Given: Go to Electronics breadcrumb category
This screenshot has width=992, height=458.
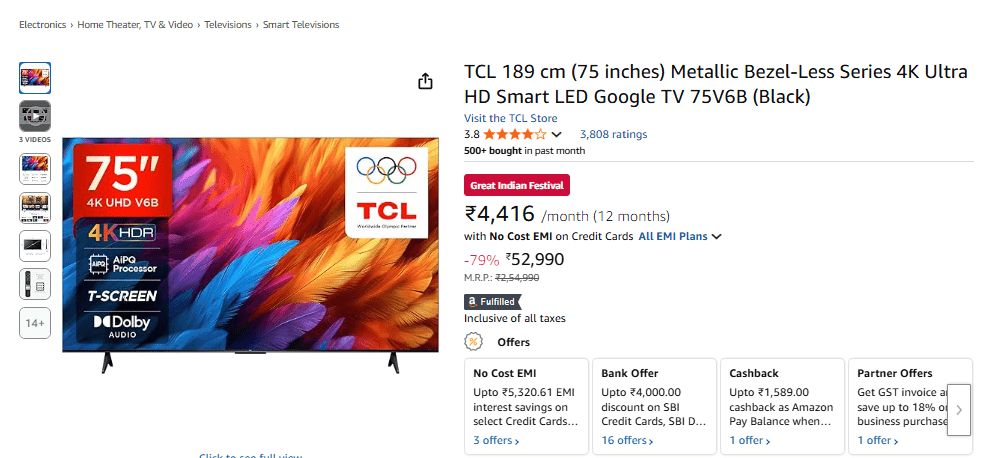Looking at the screenshot, I should pos(43,24).
